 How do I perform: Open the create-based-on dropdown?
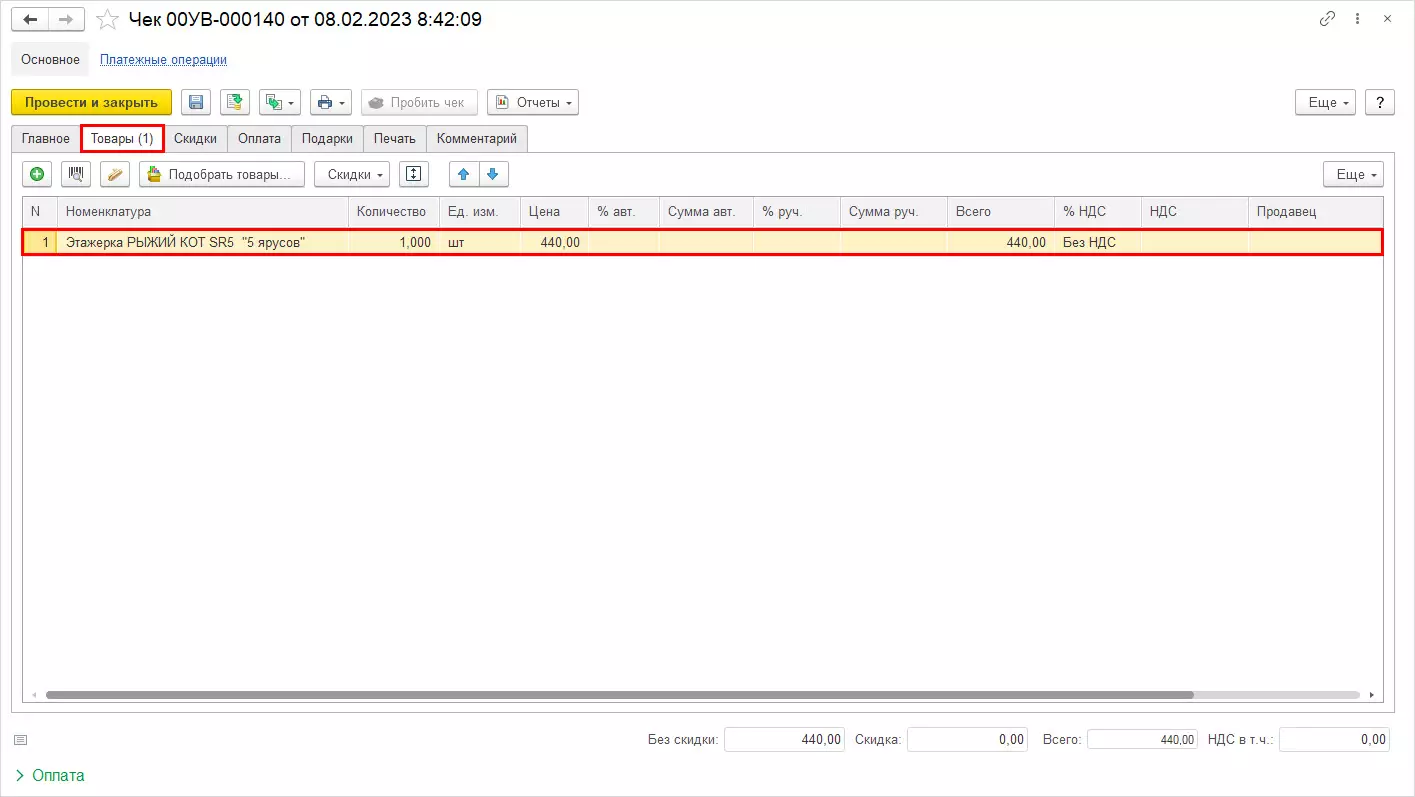(x=280, y=102)
